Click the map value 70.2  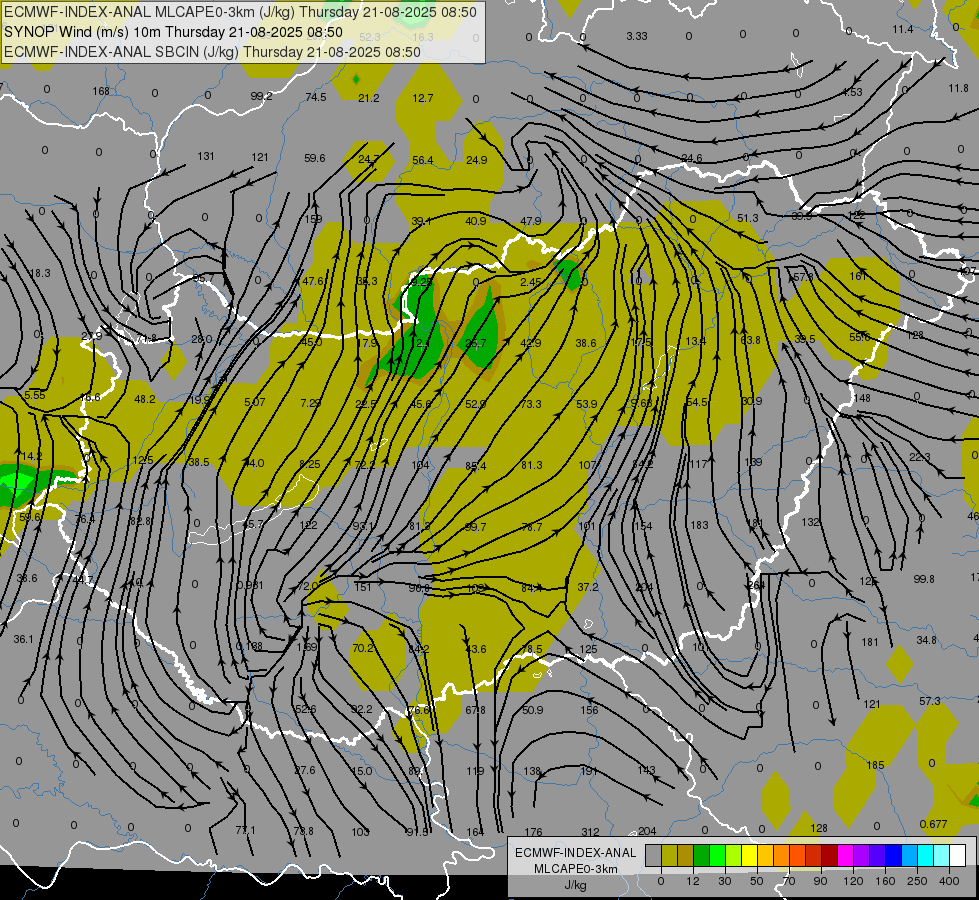click(363, 648)
